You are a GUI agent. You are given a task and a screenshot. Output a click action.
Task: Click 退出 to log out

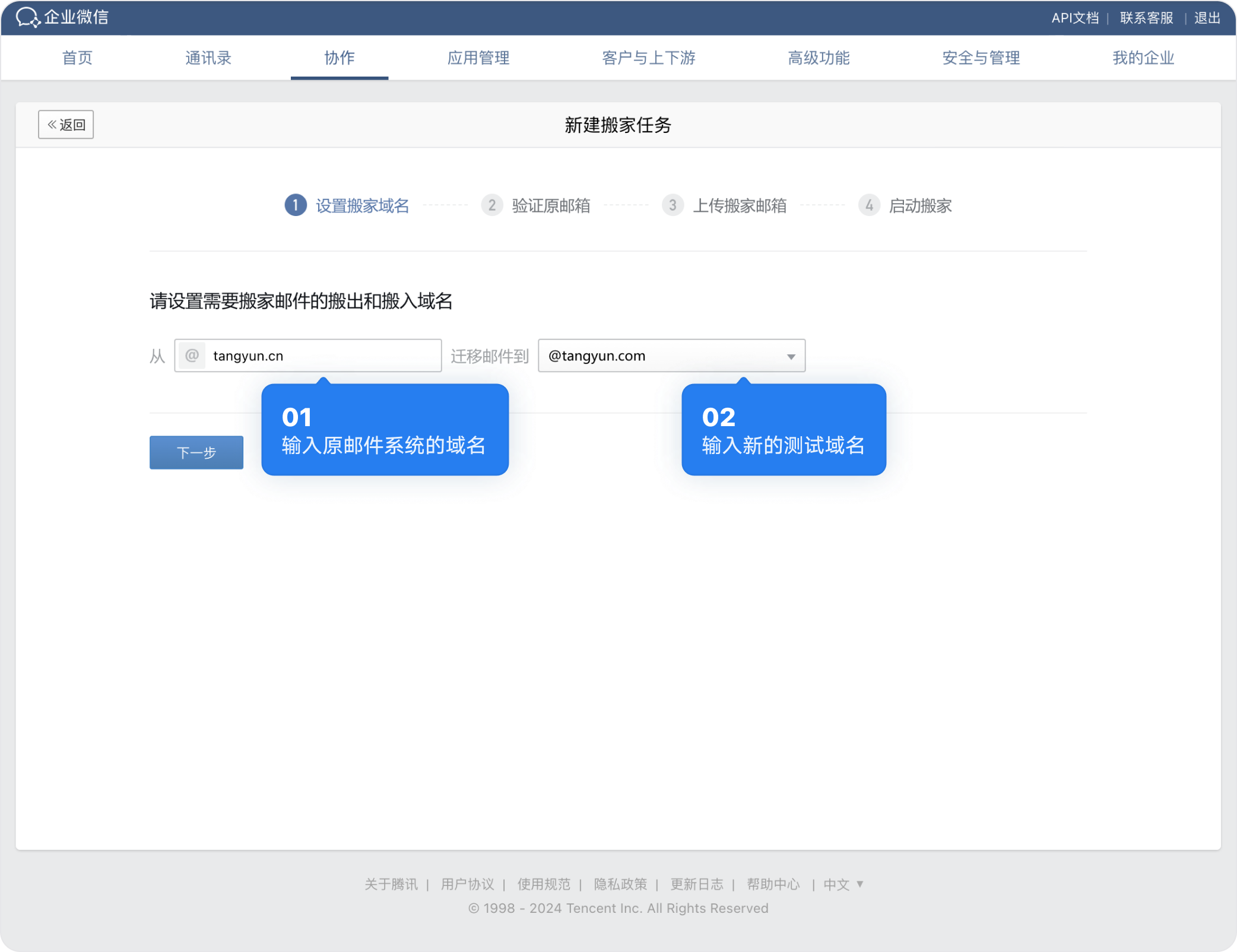point(1207,18)
